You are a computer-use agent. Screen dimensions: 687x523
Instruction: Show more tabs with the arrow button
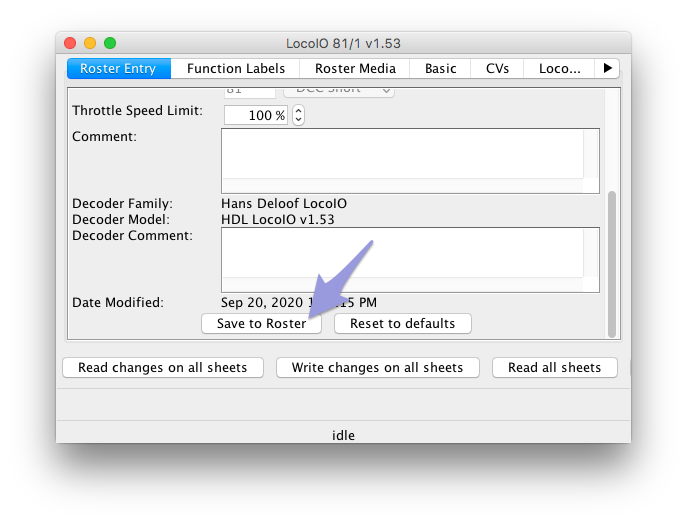point(606,69)
